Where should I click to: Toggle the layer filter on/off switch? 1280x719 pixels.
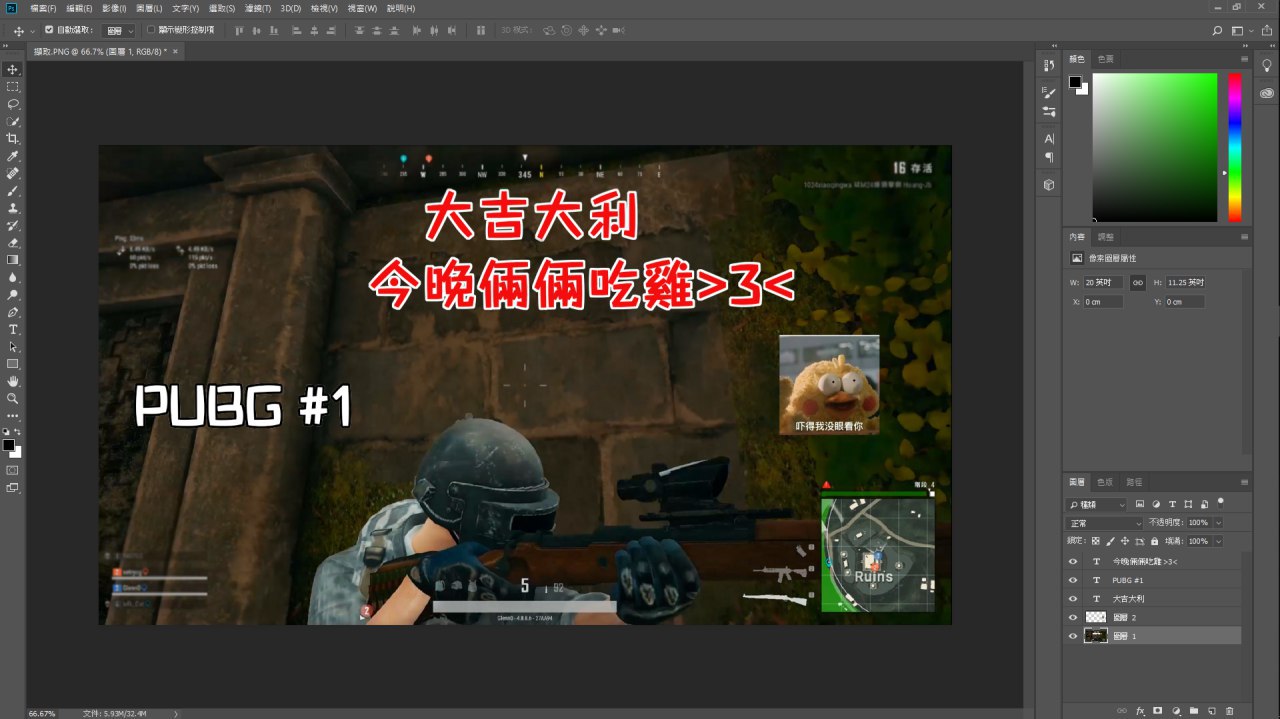pos(1221,502)
